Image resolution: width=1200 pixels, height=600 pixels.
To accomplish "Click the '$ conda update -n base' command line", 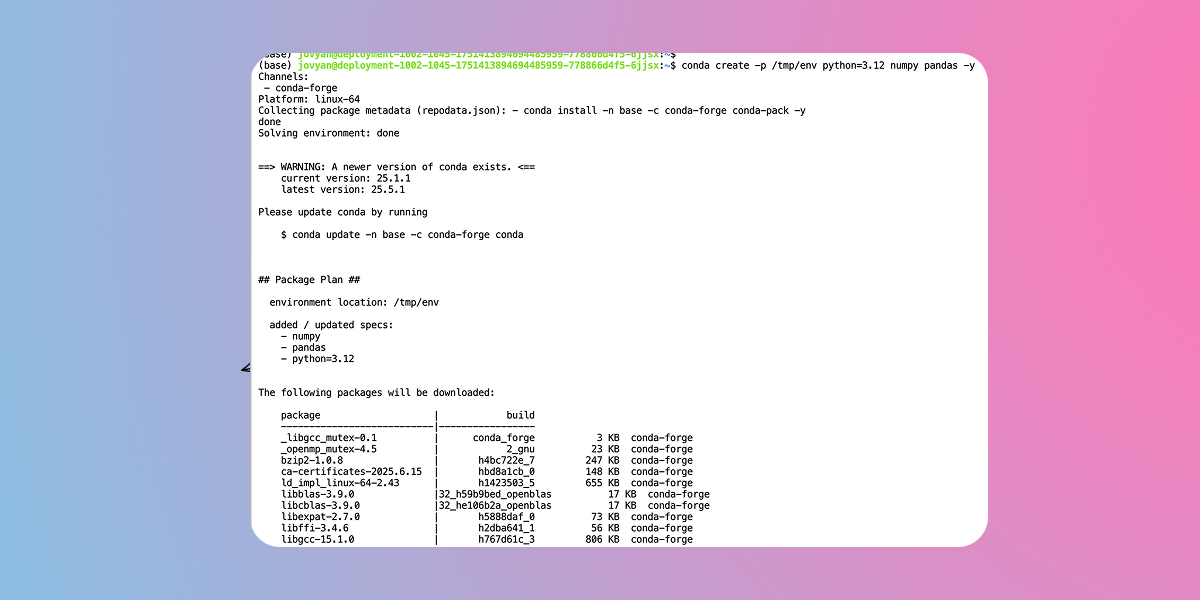I will point(402,235).
